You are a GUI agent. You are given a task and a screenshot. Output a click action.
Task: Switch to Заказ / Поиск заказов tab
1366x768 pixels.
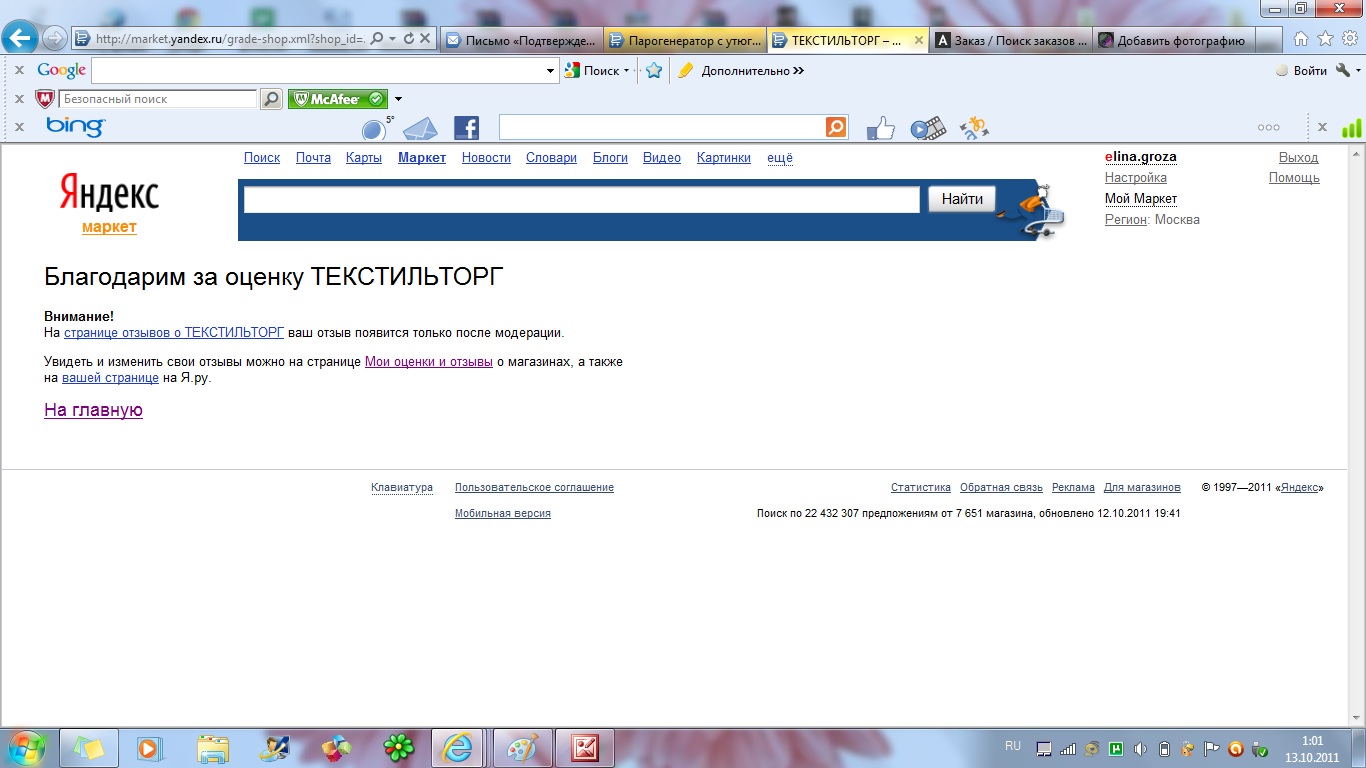[x=1011, y=40]
